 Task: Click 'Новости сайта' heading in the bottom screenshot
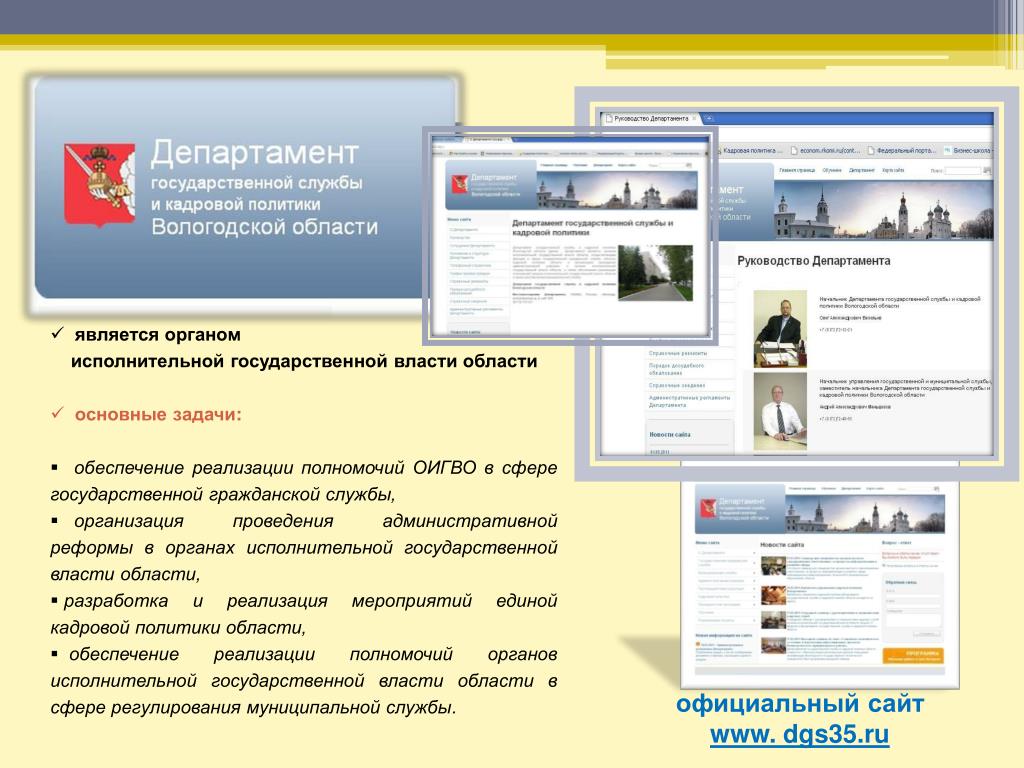(782, 544)
